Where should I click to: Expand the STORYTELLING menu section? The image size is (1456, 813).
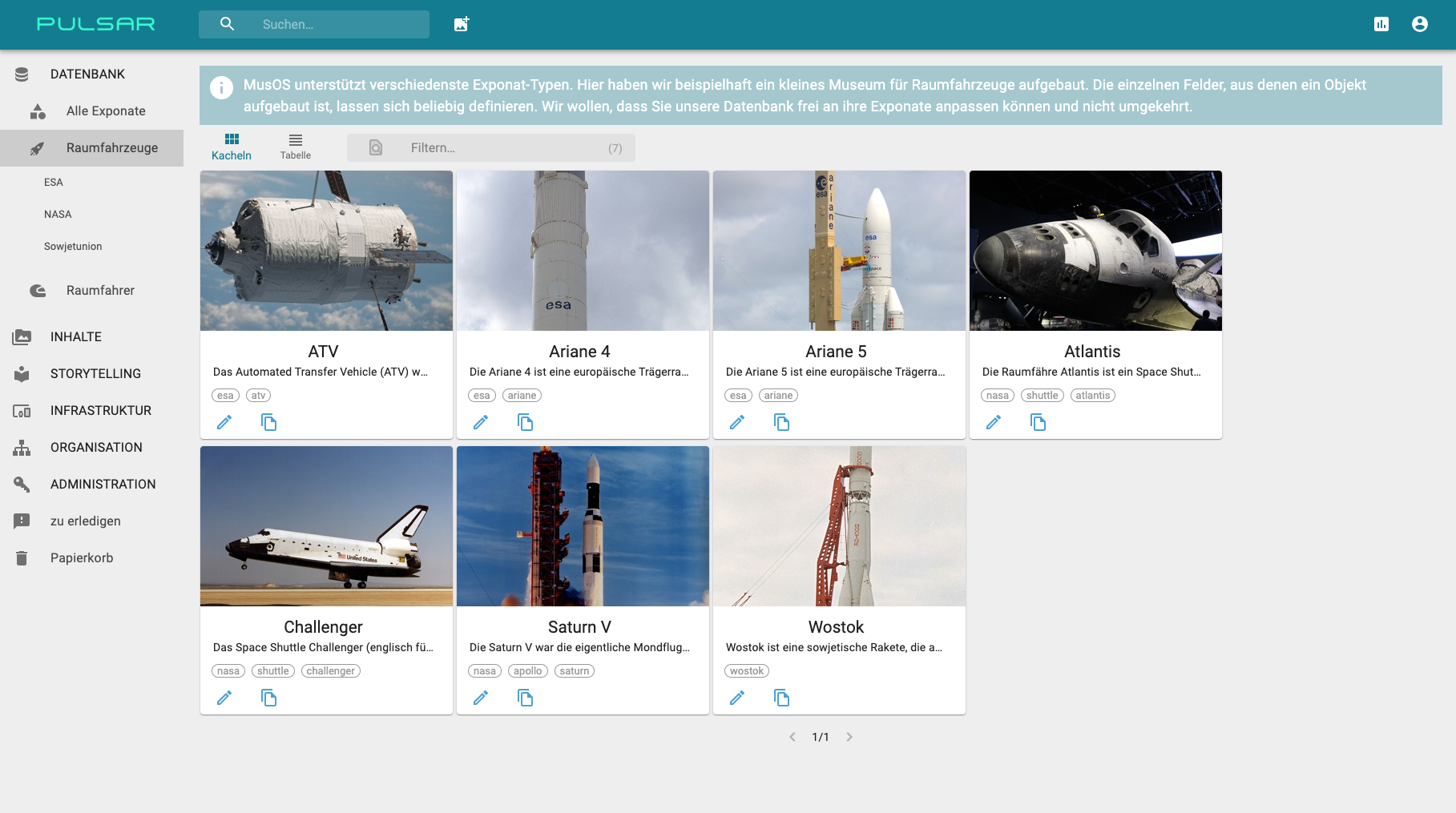tap(95, 373)
